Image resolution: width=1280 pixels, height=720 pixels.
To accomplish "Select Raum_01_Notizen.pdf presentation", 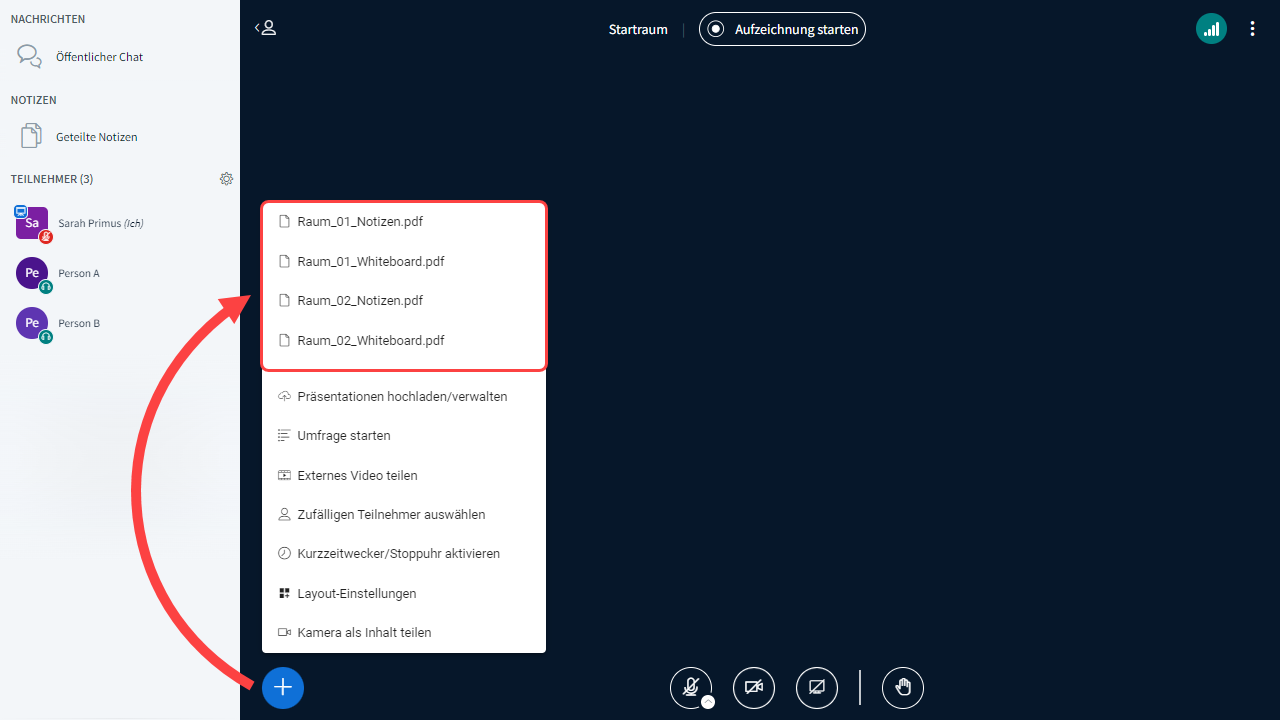I will pos(360,222).
